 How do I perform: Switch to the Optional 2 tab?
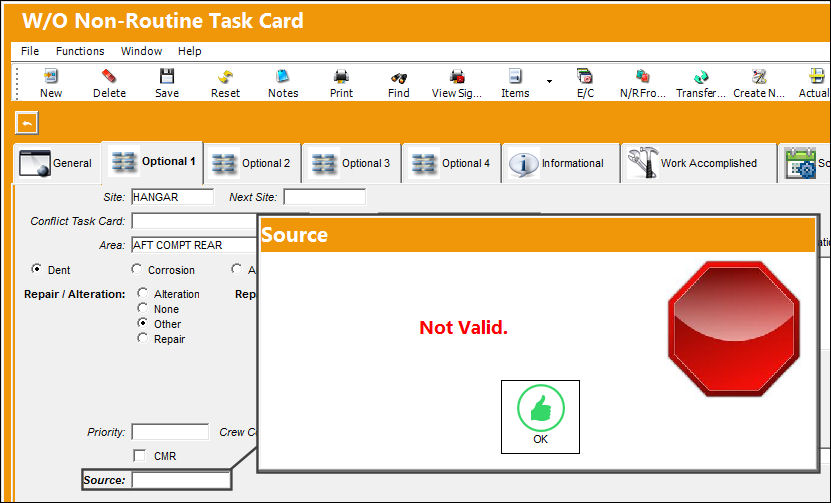pos(252,163)
